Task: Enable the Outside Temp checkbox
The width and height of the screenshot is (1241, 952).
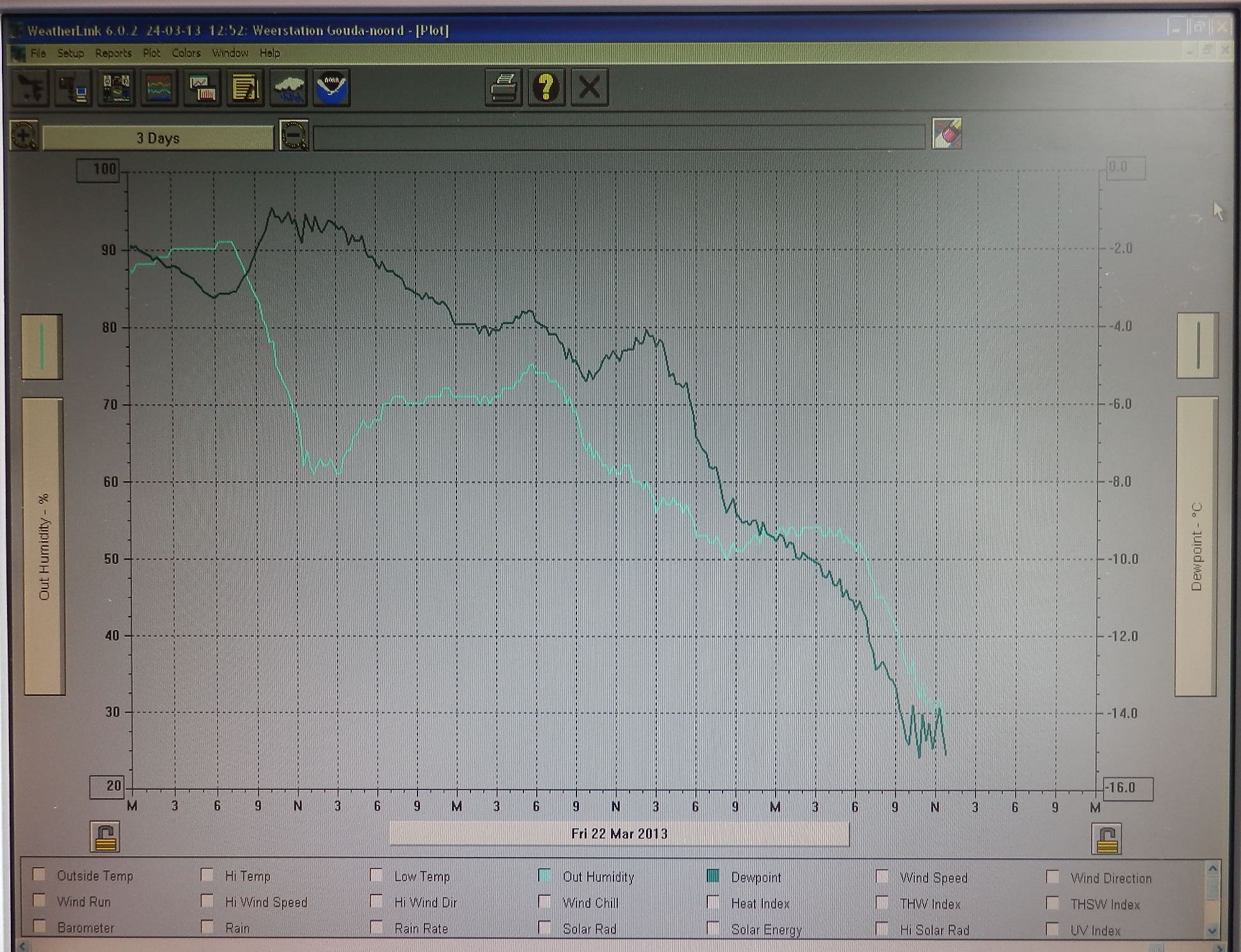Action: (x=40, y=874)
